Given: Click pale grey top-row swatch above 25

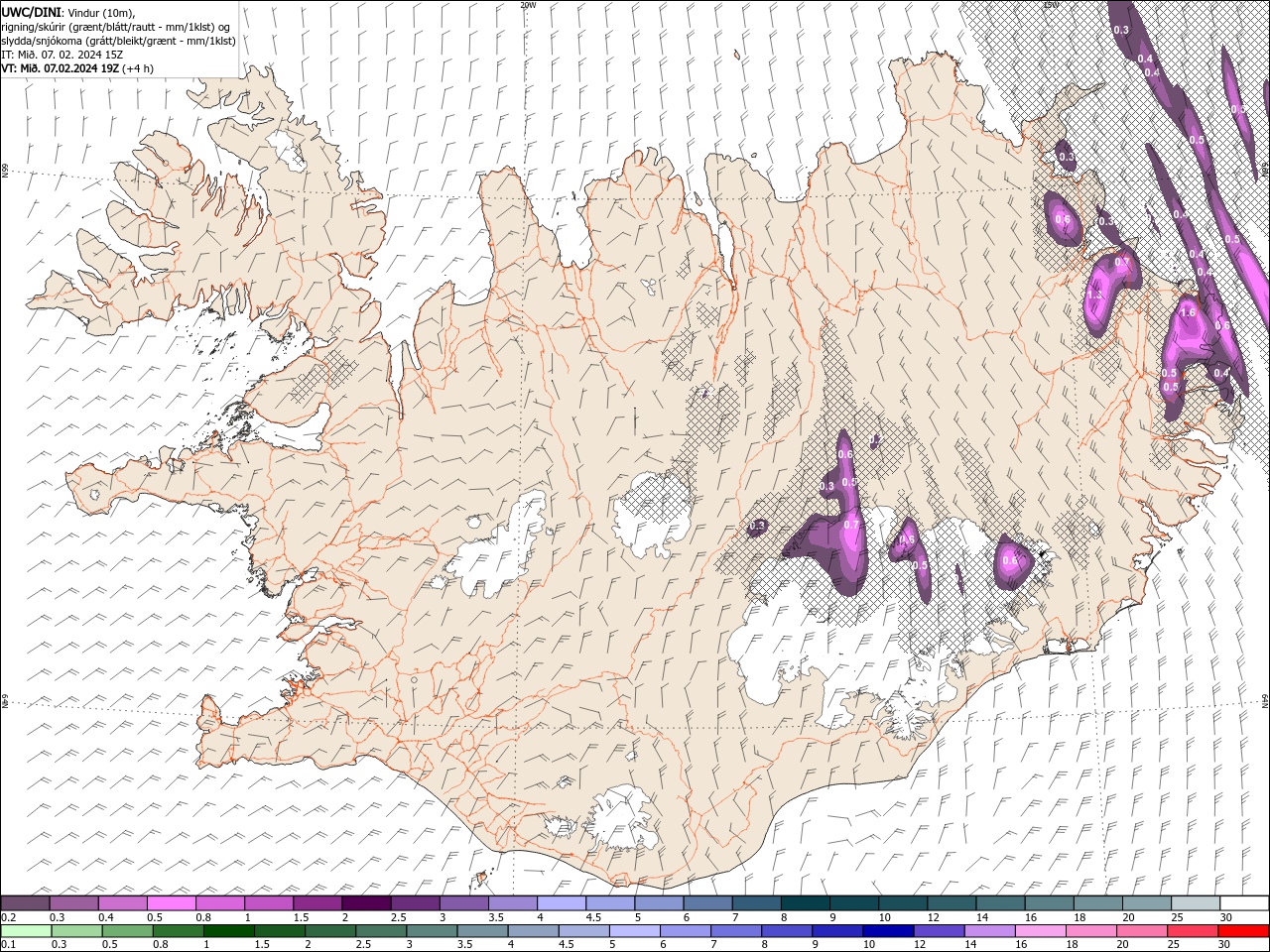Looking at the screenshot, I should point(1195,903).
